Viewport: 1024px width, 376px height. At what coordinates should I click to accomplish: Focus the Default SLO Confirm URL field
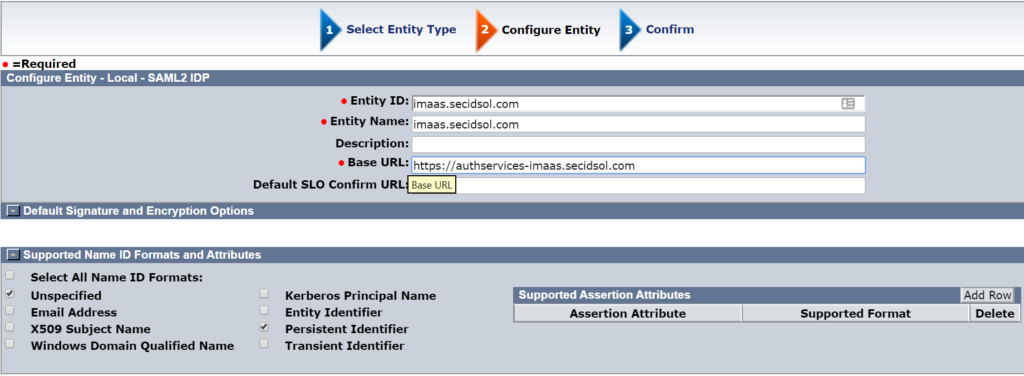[638, 185]
